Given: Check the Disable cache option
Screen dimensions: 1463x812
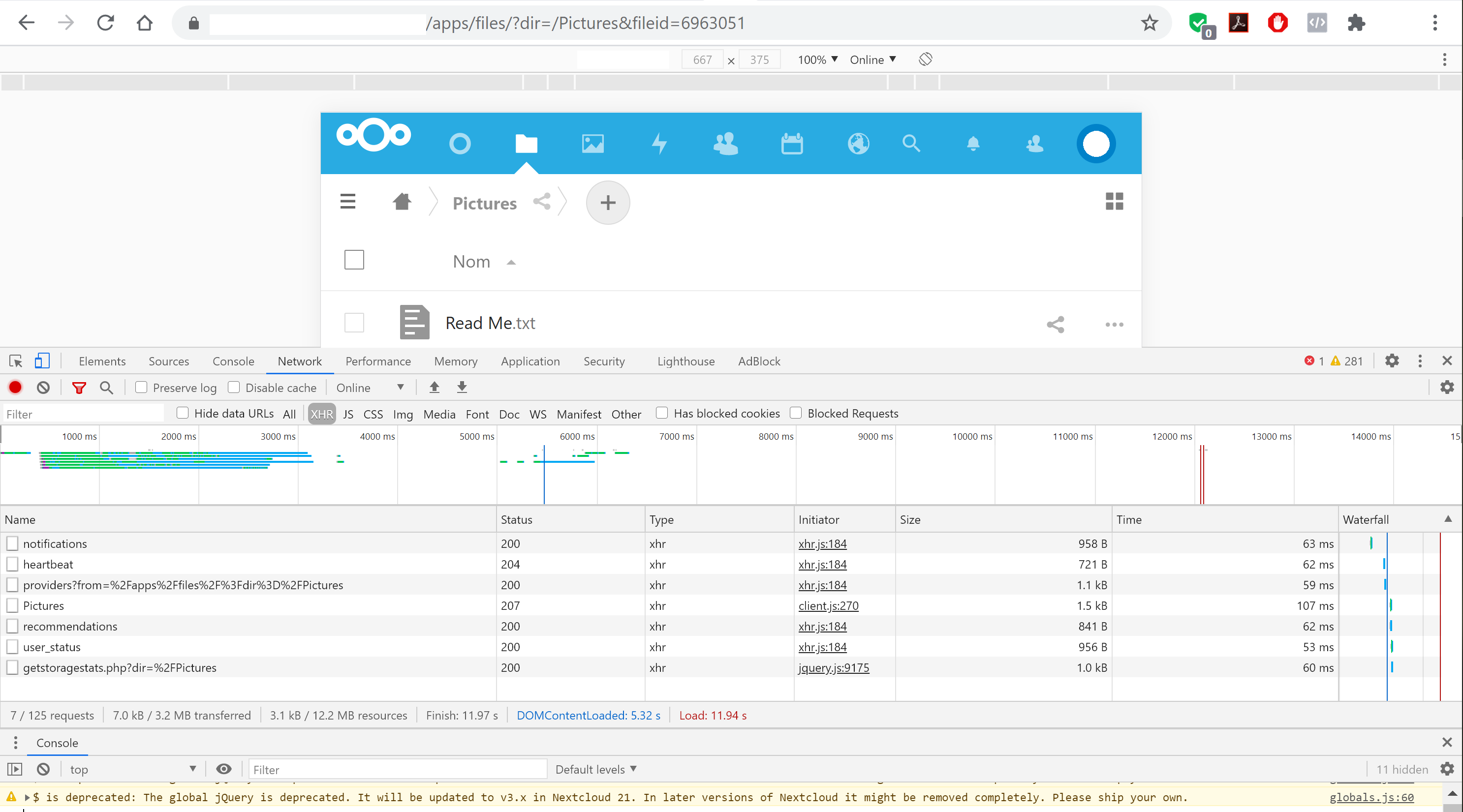Looking at the screenshot, I should (234, 387).
